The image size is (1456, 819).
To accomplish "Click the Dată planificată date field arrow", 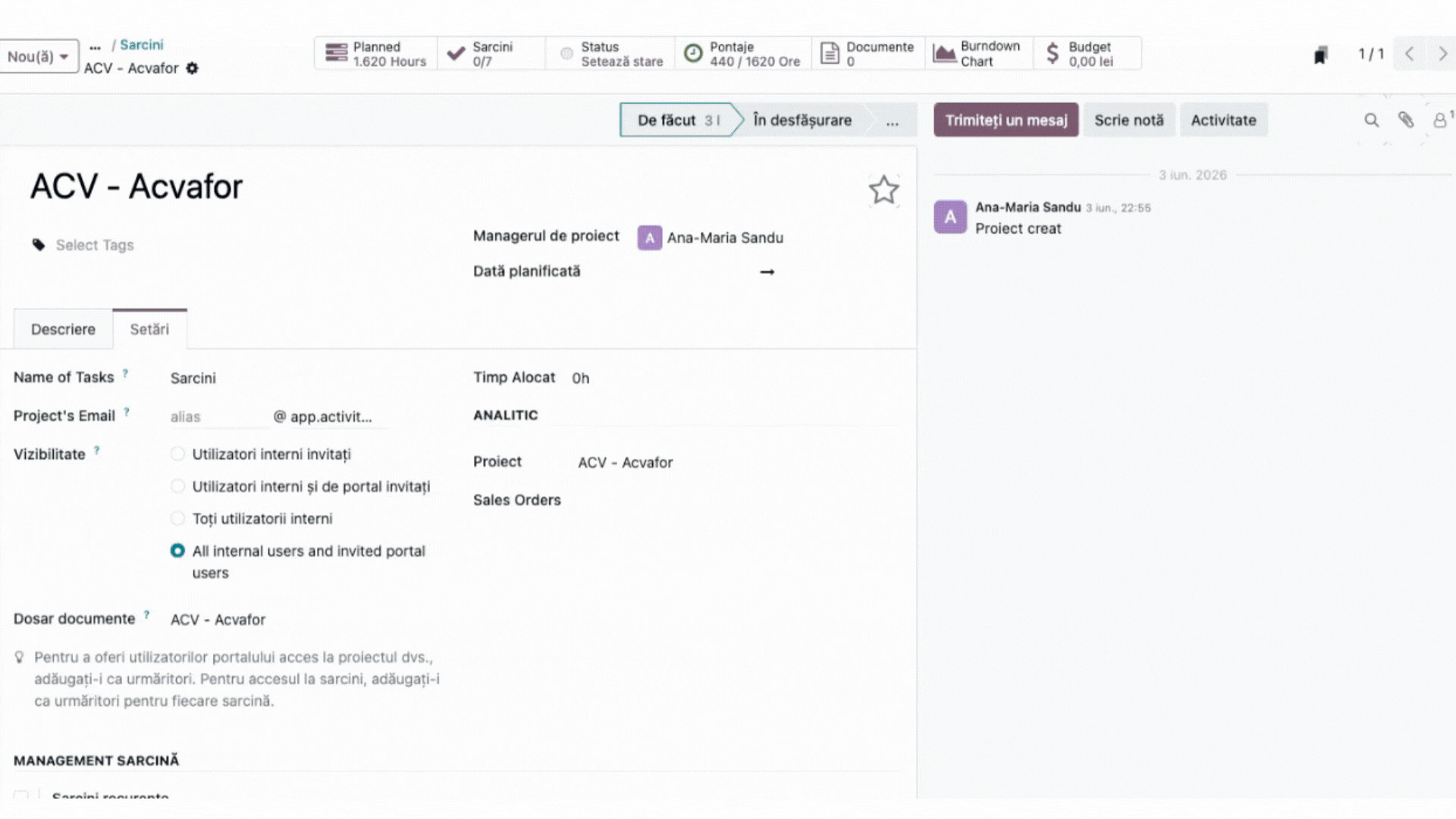I will [x=767, y=271].
